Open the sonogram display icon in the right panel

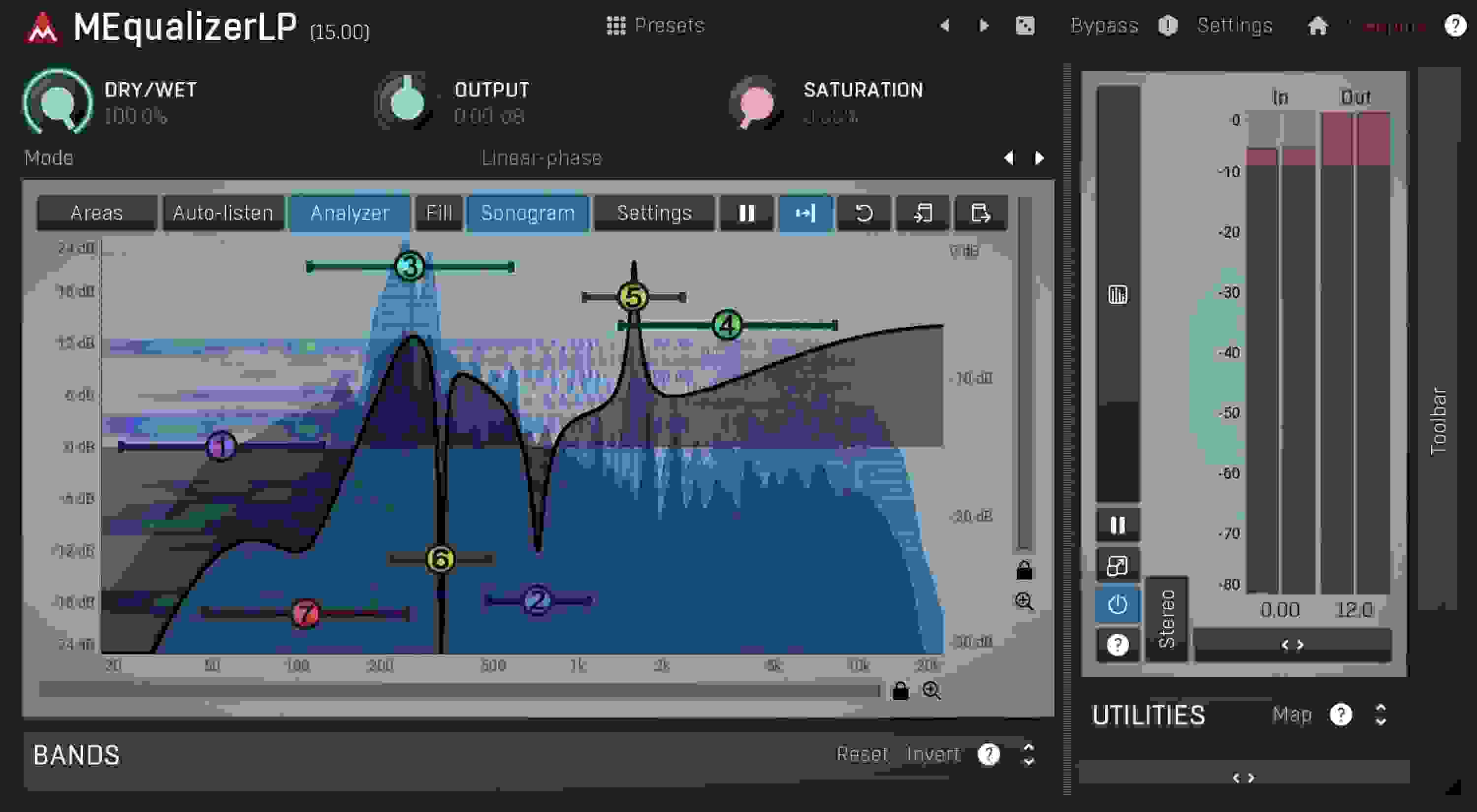(1118, 293)
